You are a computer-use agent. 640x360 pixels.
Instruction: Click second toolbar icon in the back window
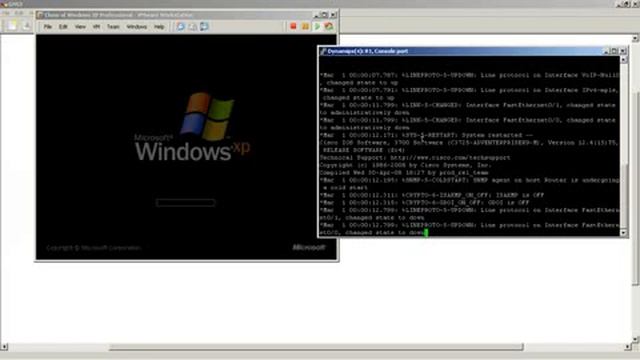[26, 26]
